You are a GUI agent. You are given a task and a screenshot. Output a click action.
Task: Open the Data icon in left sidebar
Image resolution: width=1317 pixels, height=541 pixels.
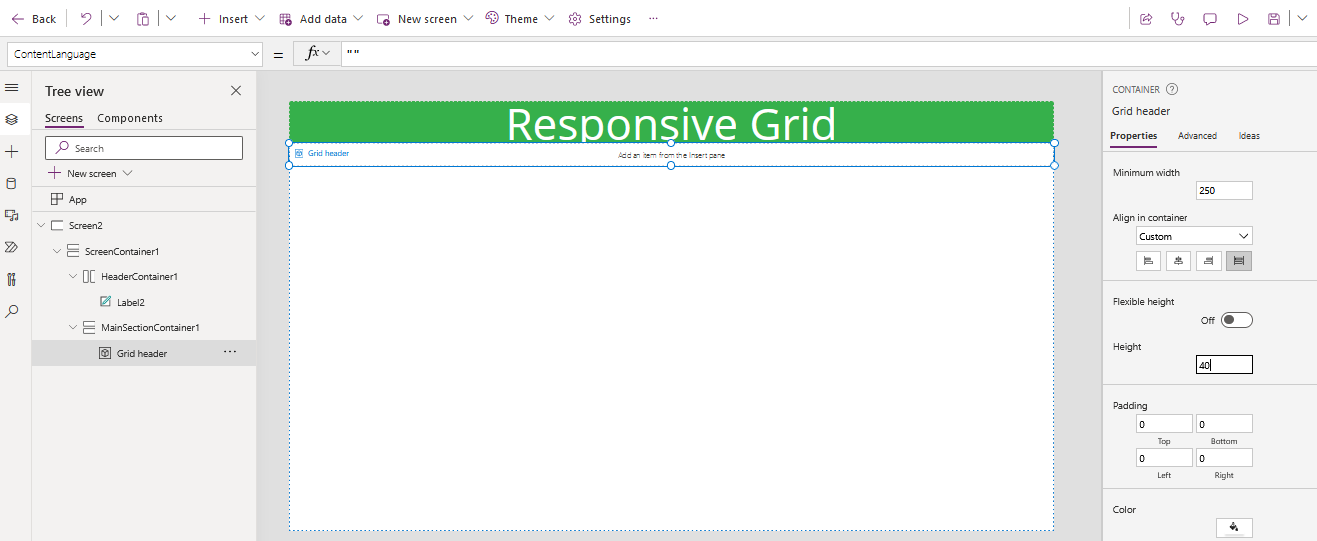[12, 183]
